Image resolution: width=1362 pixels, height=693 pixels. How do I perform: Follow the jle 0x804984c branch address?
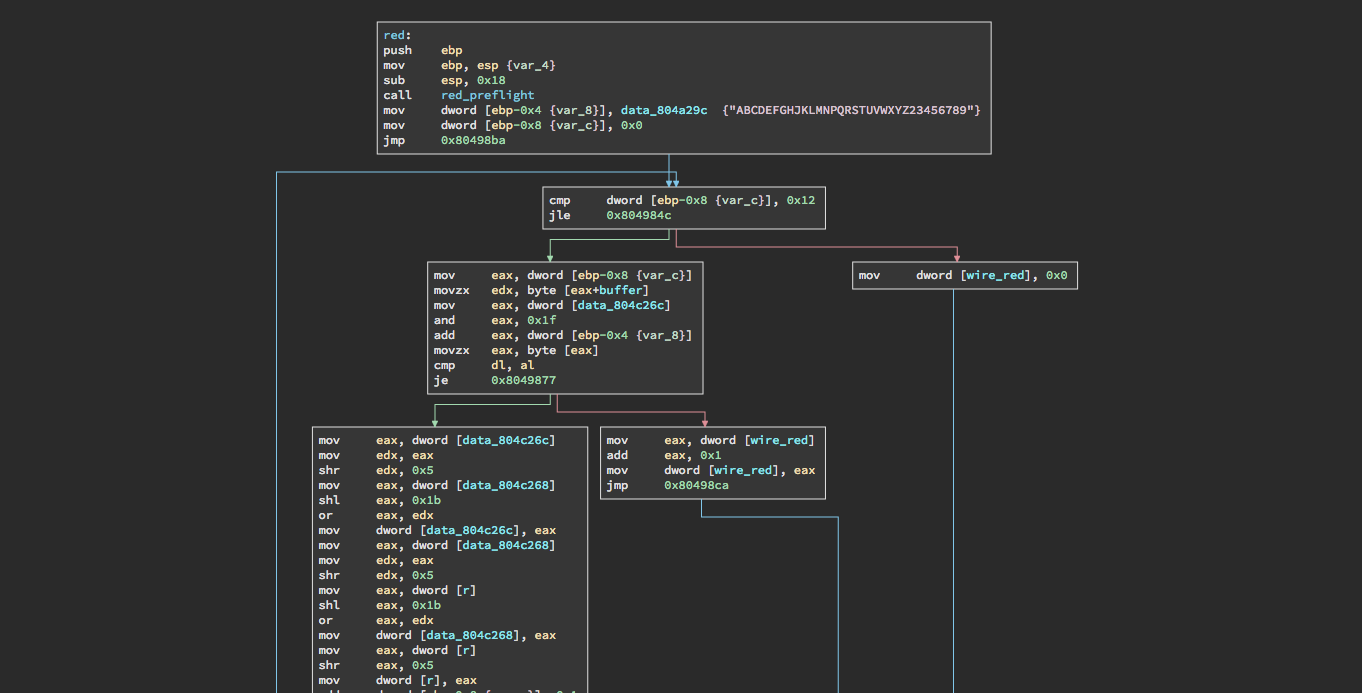[x=639, y=215]
